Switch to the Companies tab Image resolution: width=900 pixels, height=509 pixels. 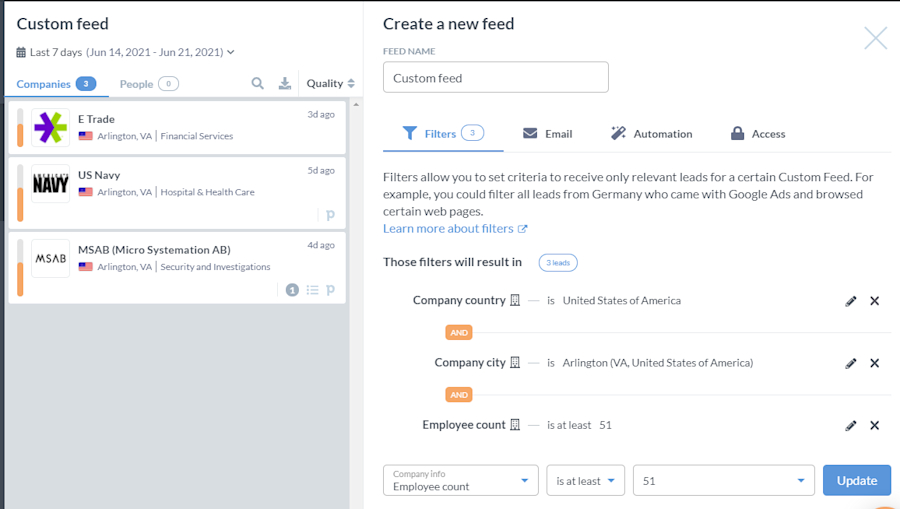(56, 84)
